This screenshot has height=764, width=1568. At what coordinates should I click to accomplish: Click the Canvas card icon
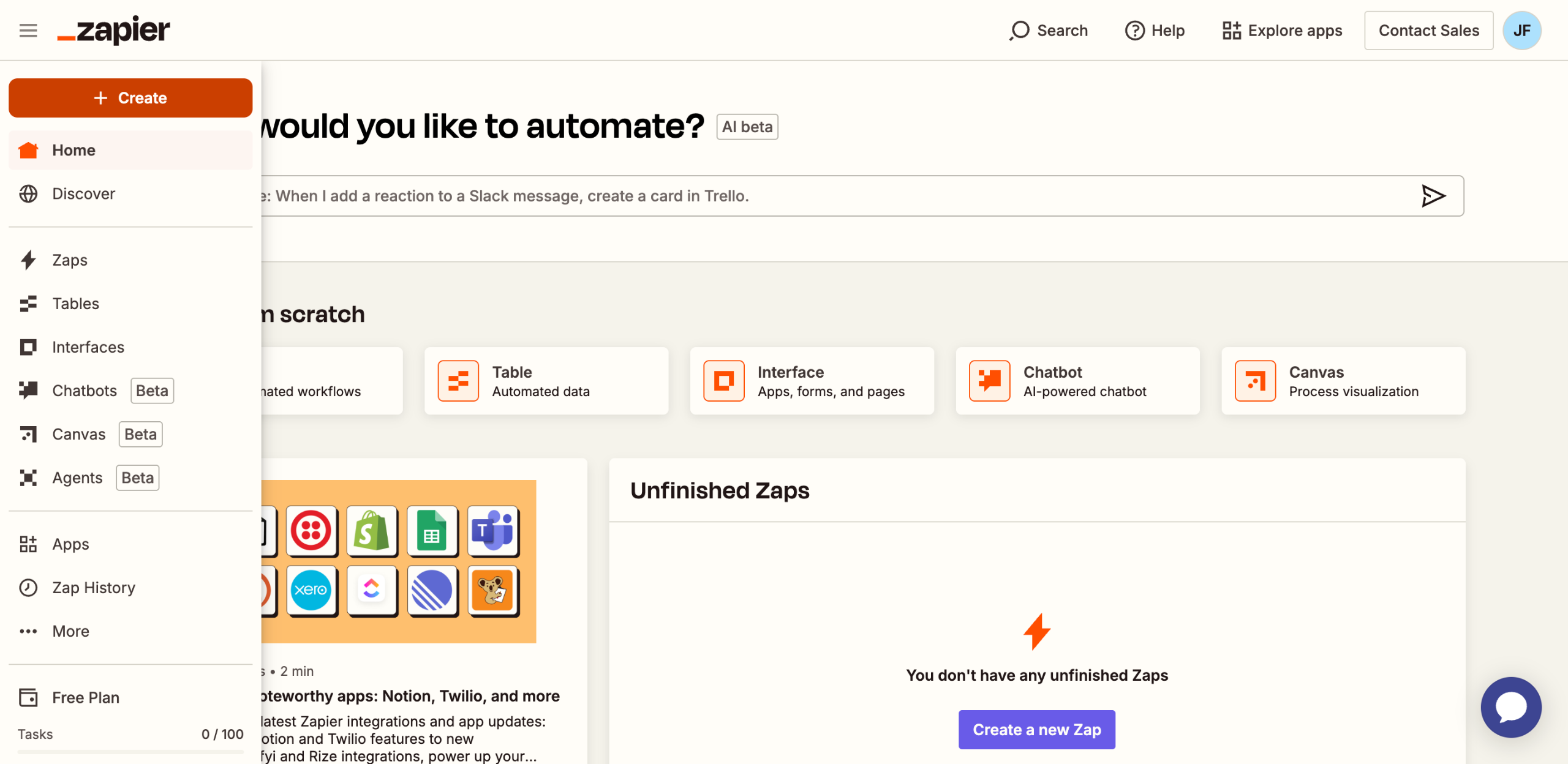1255,381
